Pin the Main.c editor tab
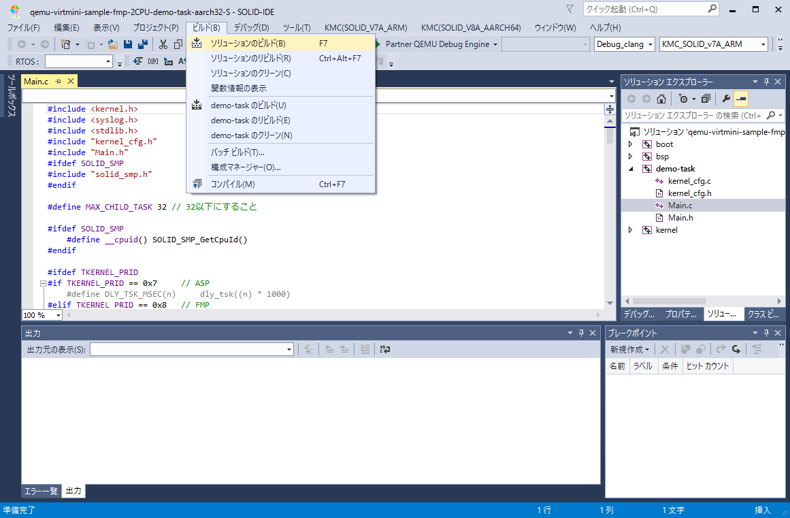 pyautogui.click(x=59, y=81)
